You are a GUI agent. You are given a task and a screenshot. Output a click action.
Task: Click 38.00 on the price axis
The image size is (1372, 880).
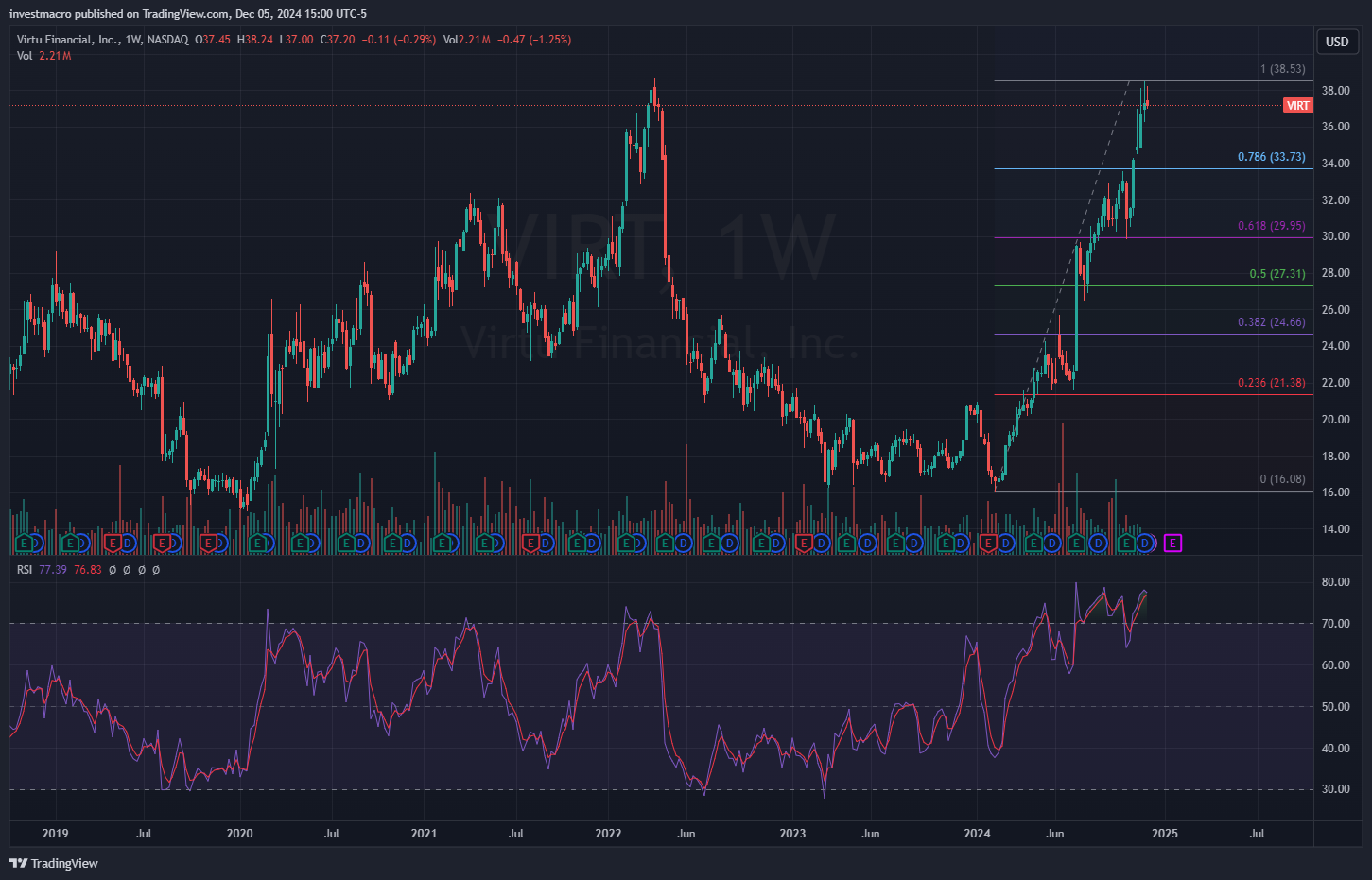pos(1335,91)
